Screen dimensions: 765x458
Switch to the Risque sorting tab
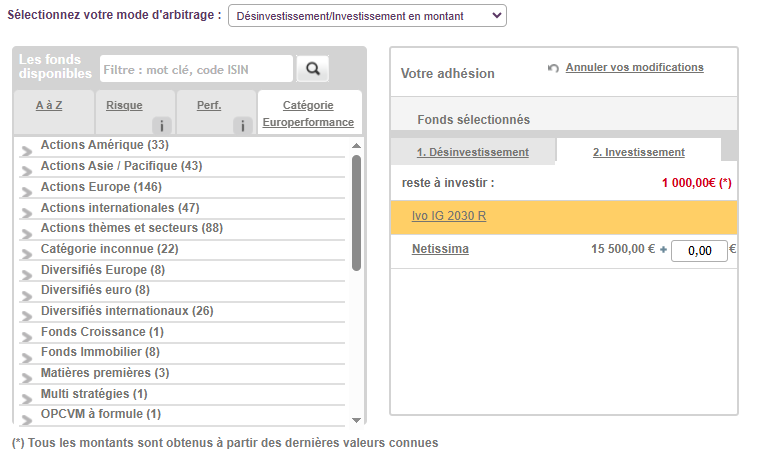tap(125, 105)
